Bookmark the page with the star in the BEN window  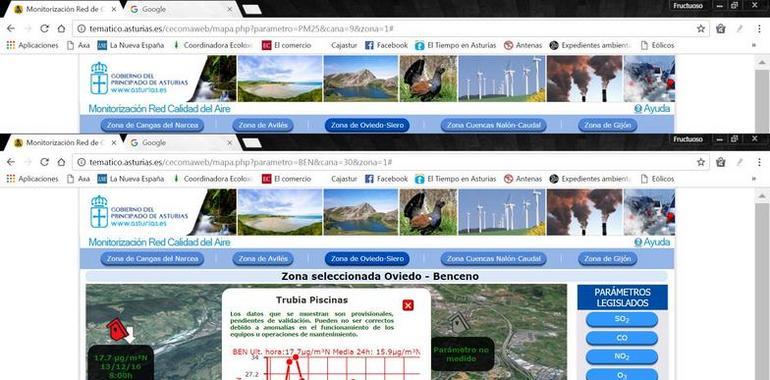701,162
